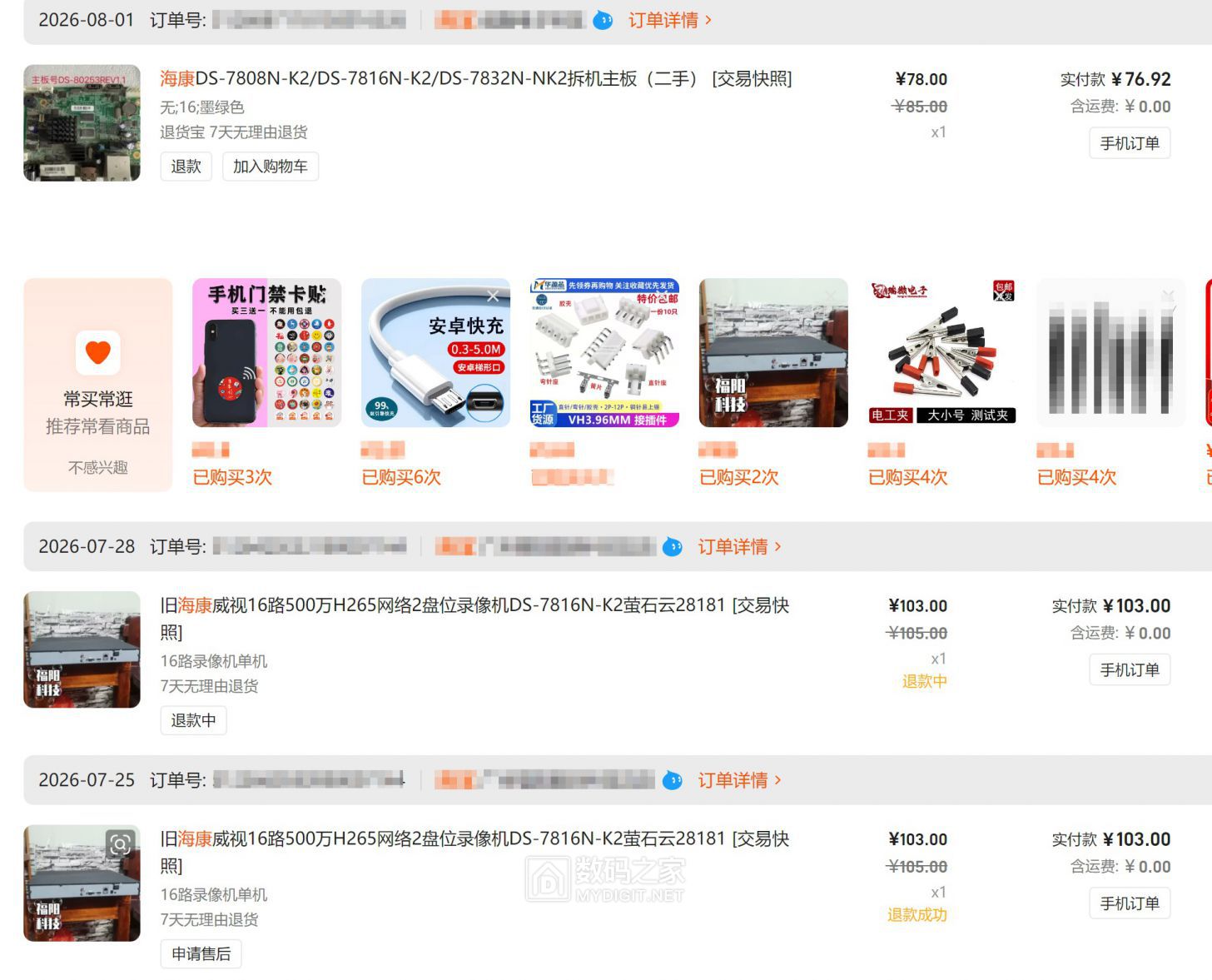Click the order date 2026-07-25
The height and width of the screenshot is (980, 1212).
click(87, 780)
